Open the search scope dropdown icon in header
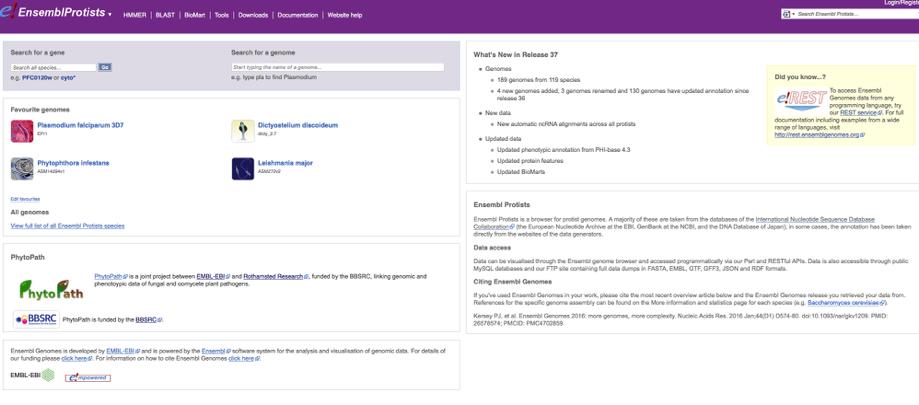 coord(788,14)
